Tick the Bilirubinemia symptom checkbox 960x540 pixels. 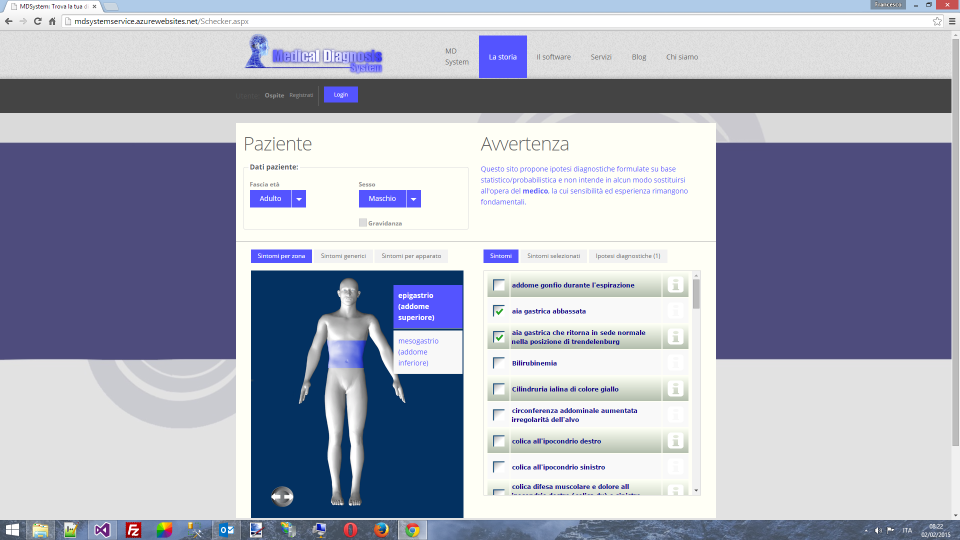pyautogui.click(x=499, y=363)
